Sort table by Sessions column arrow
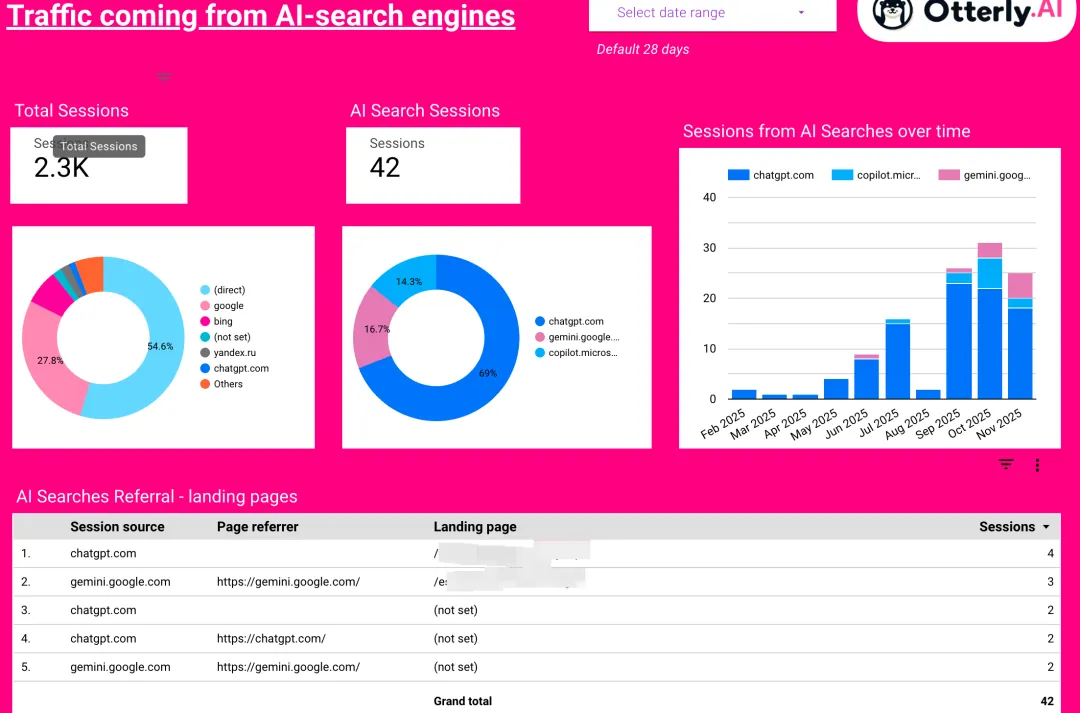This screenshot has height=713, width=1080. [x=1046, y=527]
